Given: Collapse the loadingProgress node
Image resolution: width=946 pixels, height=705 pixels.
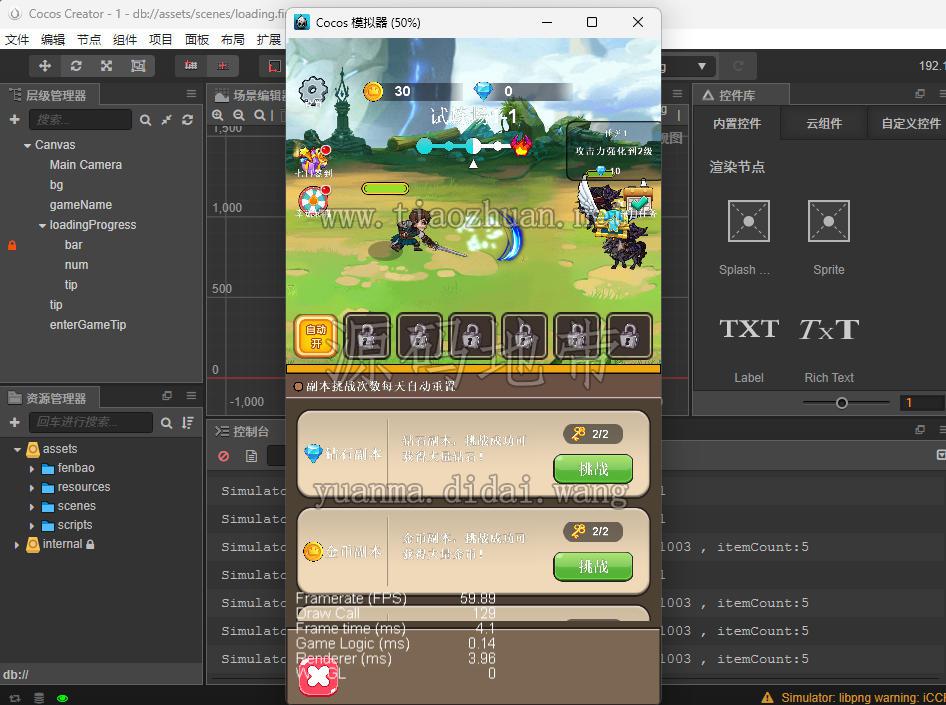Looking at the screenshot, I should pos(42,226).
